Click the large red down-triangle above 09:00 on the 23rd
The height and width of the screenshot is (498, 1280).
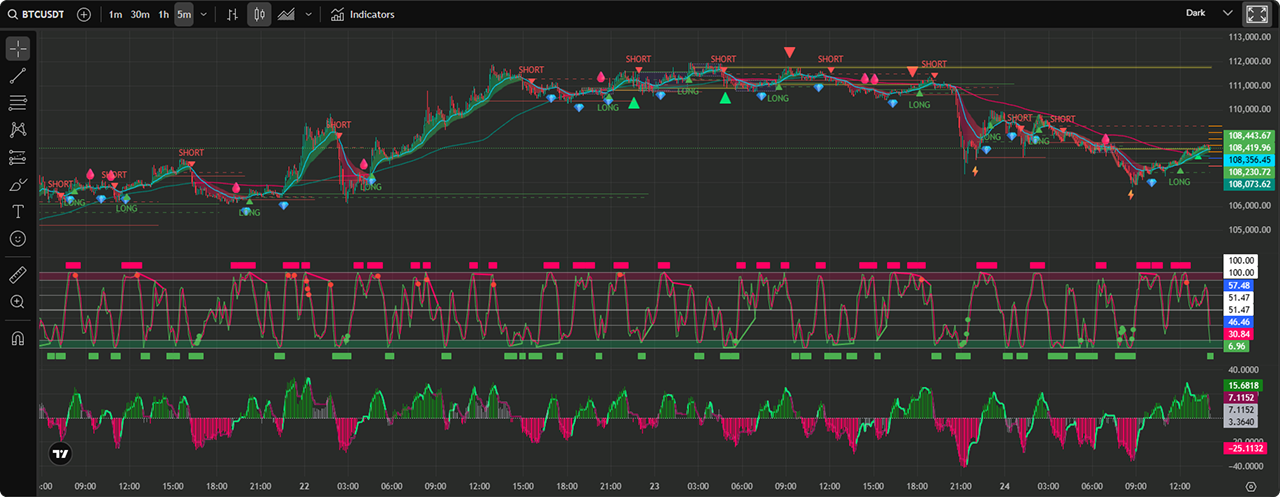point(790,52)
